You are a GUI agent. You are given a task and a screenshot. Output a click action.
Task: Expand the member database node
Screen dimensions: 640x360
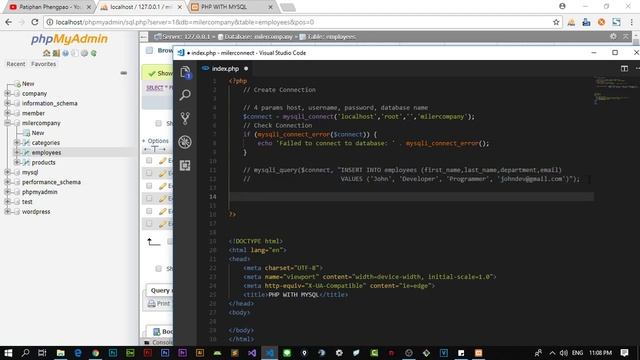7,113
